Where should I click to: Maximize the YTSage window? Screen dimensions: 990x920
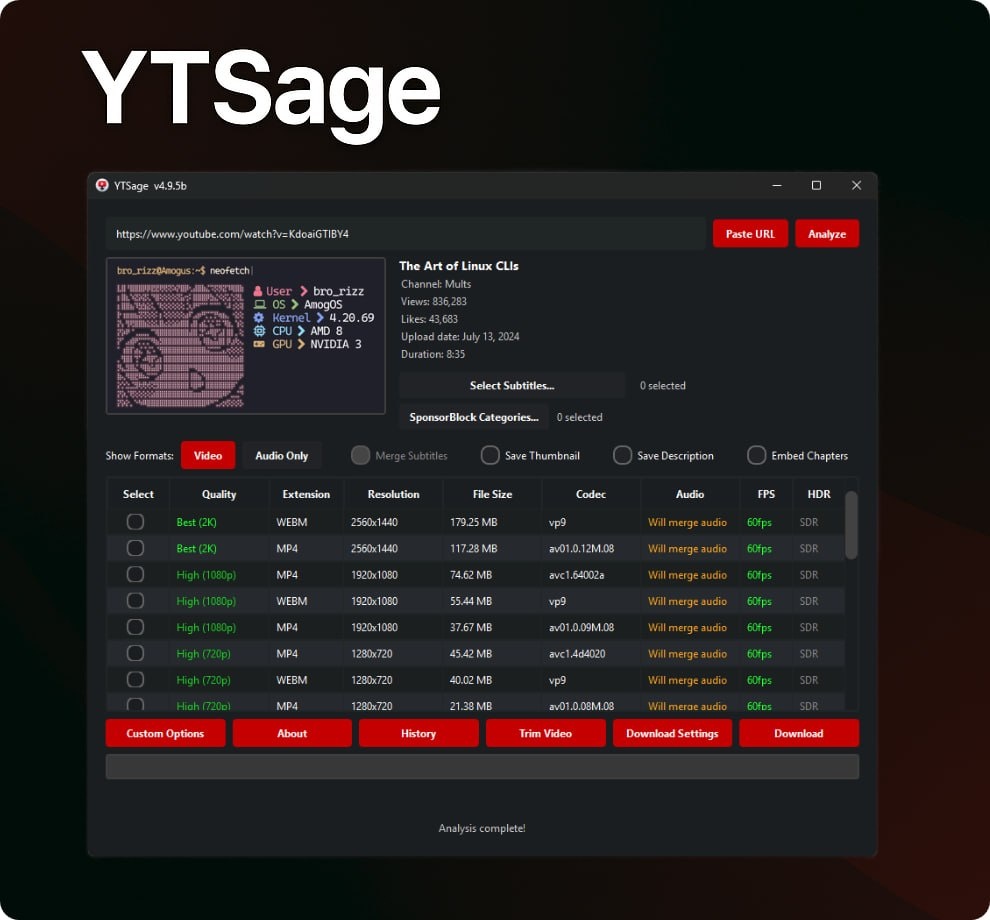(816, 185)
